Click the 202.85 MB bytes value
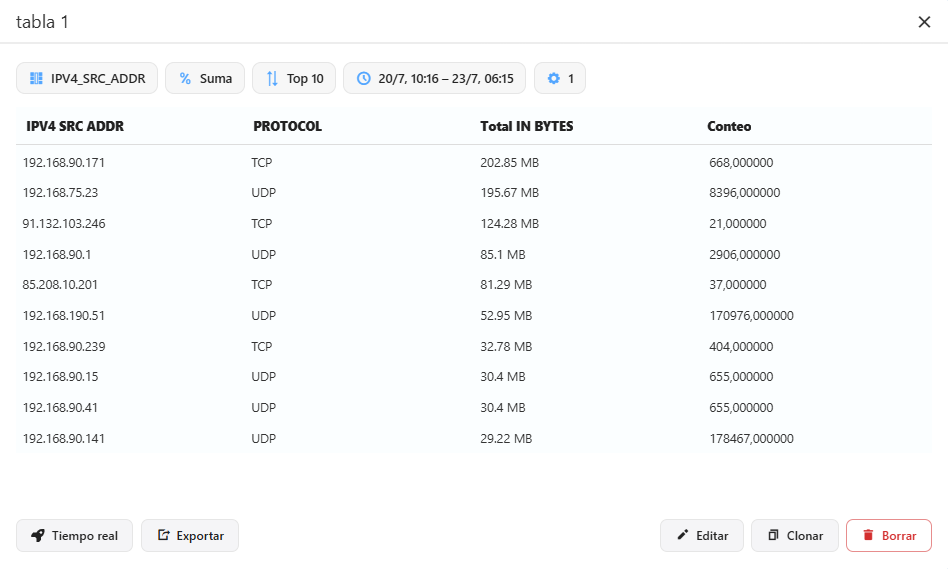Image resolution: width=948 pixels, height=569 pixels. [510, 163]
